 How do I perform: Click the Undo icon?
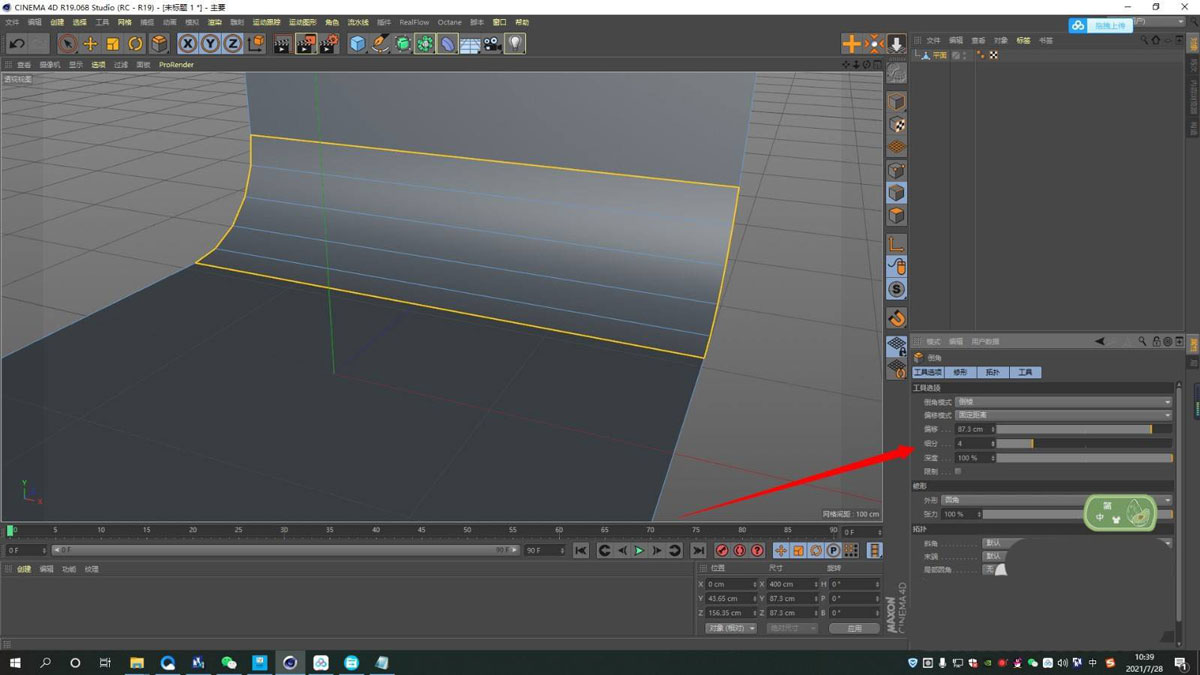pos(17,43)
